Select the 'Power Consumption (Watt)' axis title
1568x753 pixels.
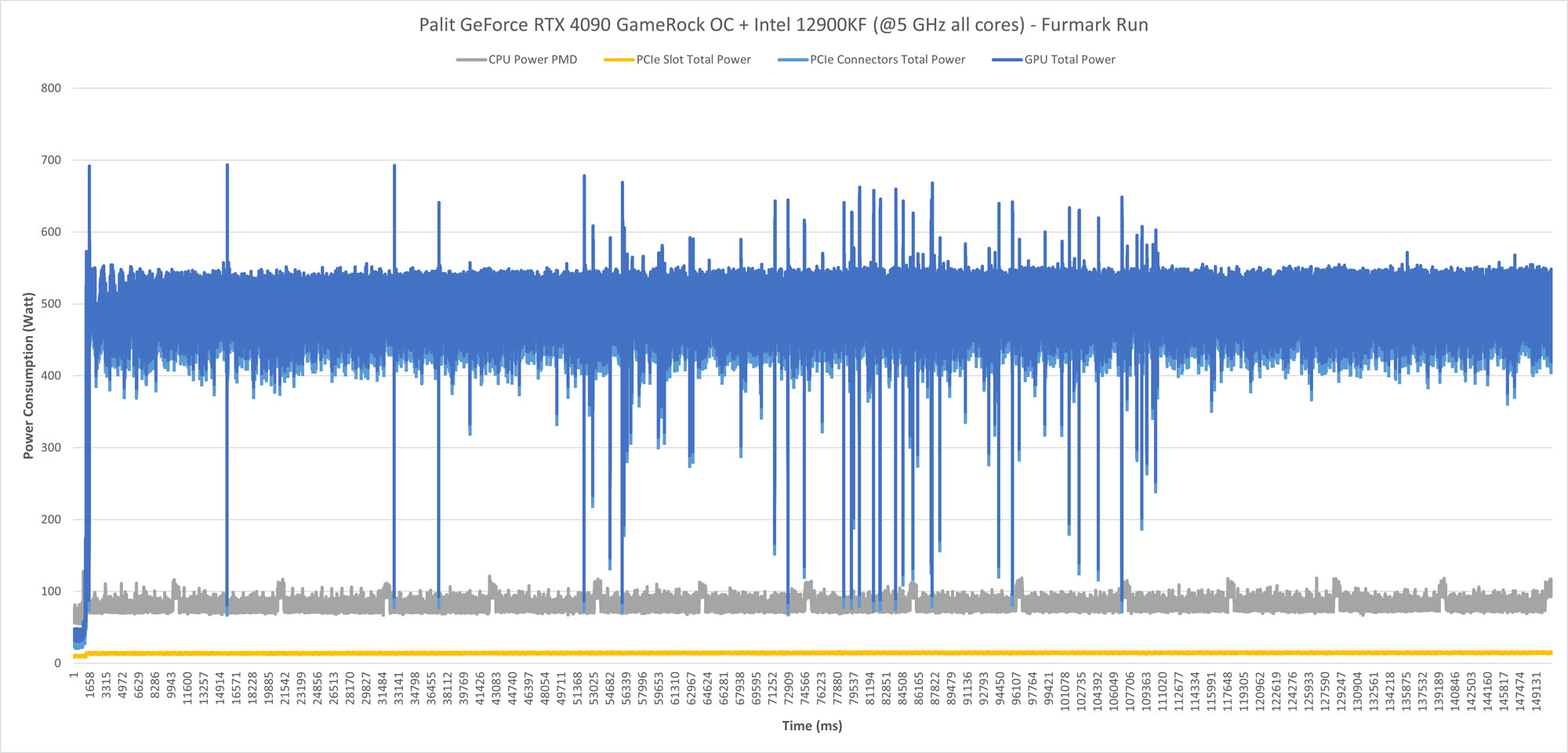(x=28, y=375)
